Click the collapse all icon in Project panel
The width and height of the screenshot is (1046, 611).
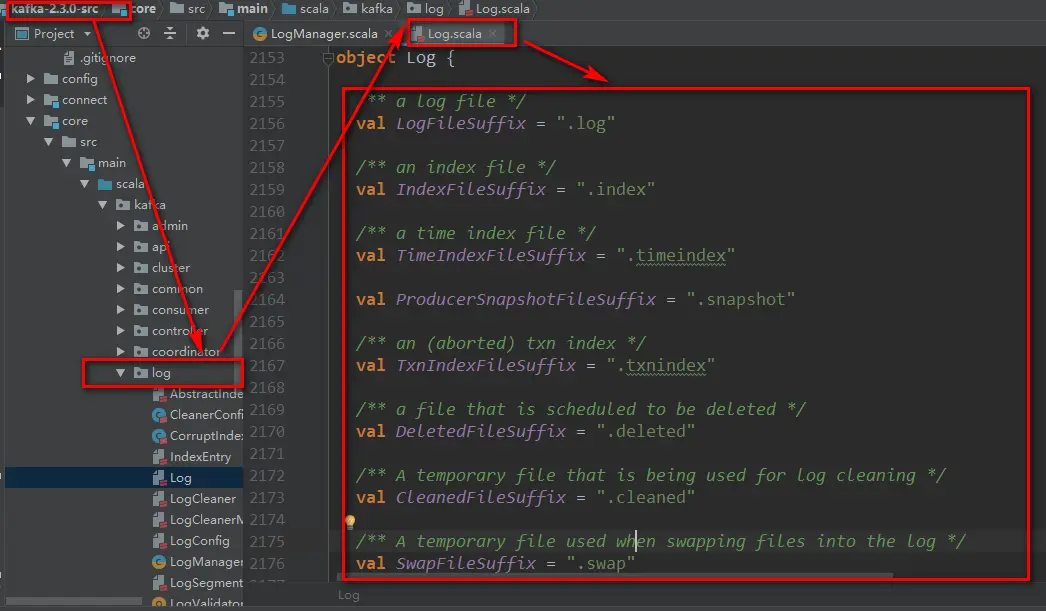[170, 33]
